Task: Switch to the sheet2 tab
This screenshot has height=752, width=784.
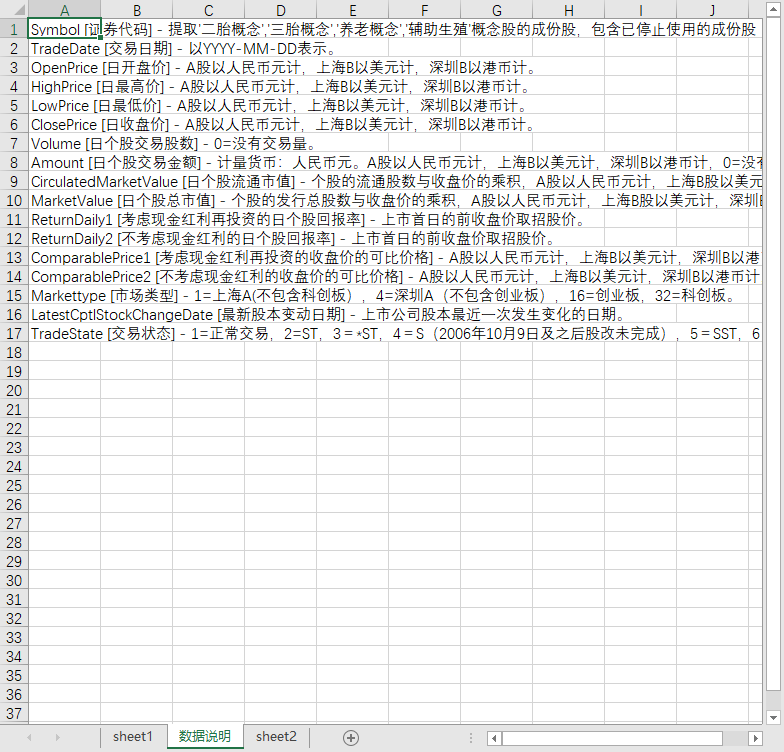Action: click(276, 736)
